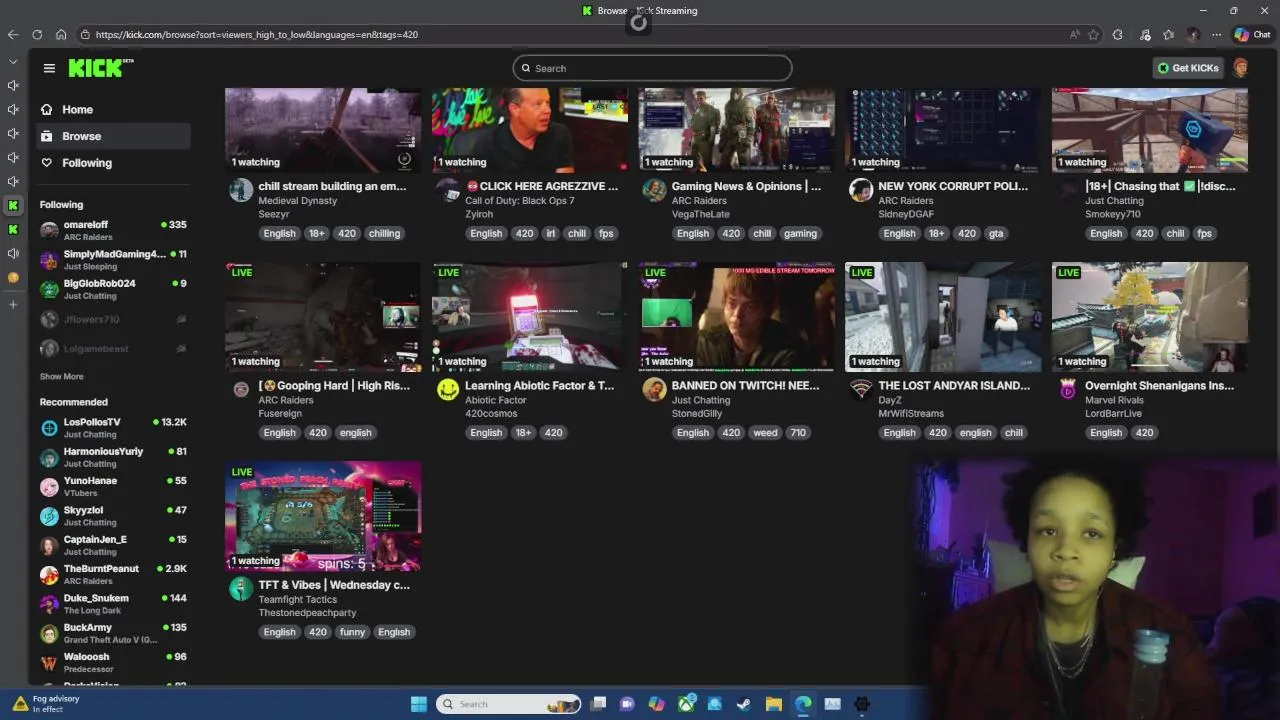Go to Home in Kick sidebar
This screenshot has height=720, width=1280.
[x=77, y=110]
